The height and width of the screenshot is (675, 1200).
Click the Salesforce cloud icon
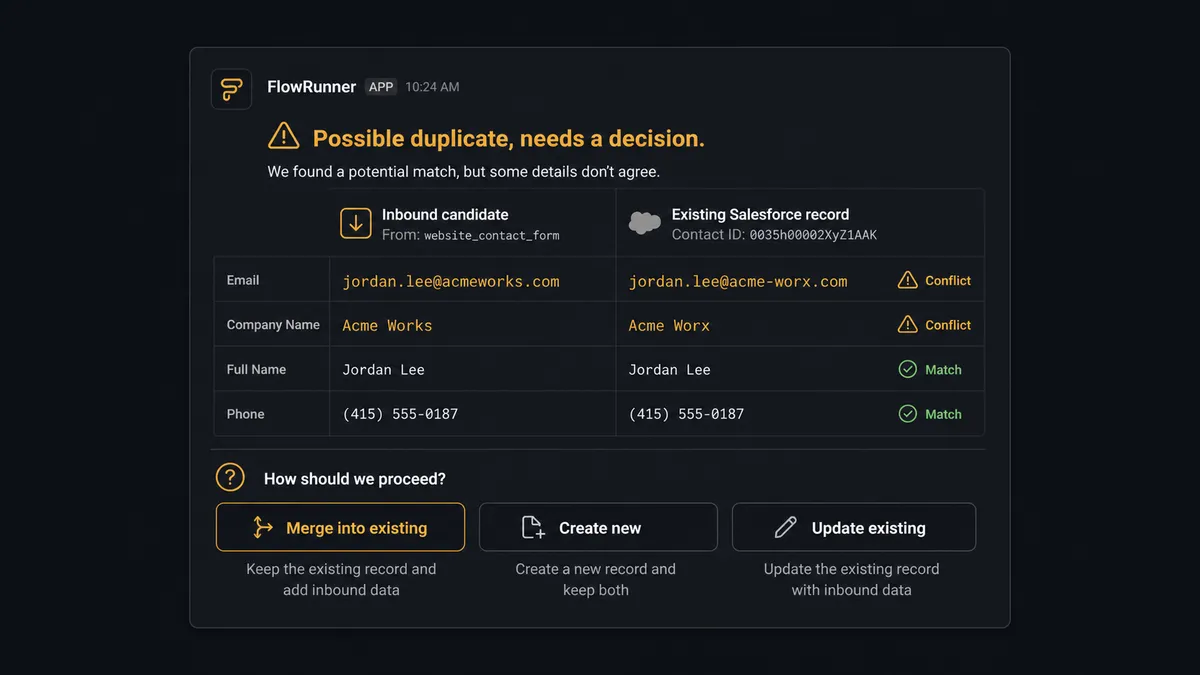pos(645,223)
